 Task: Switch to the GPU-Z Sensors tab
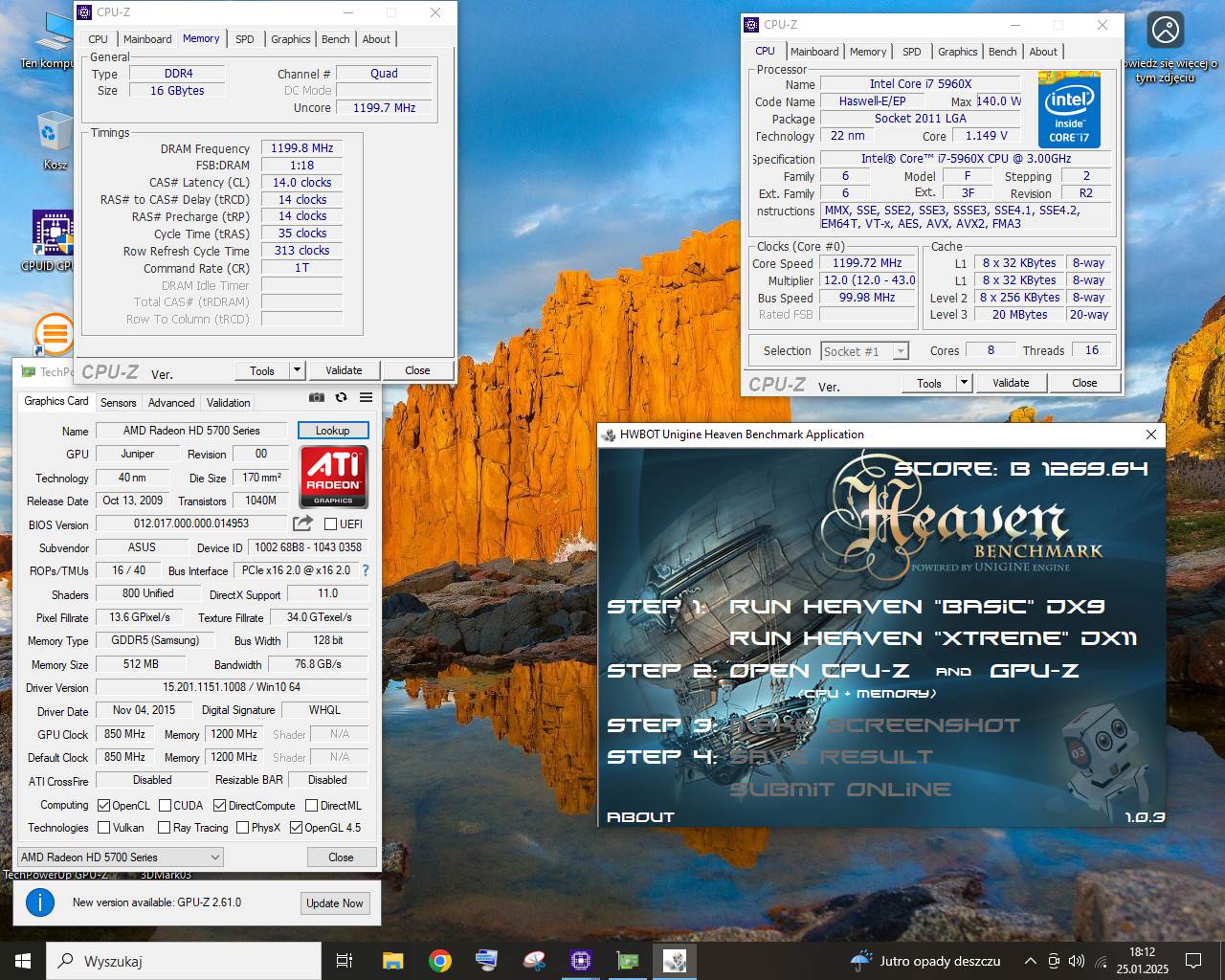point(119,403)
